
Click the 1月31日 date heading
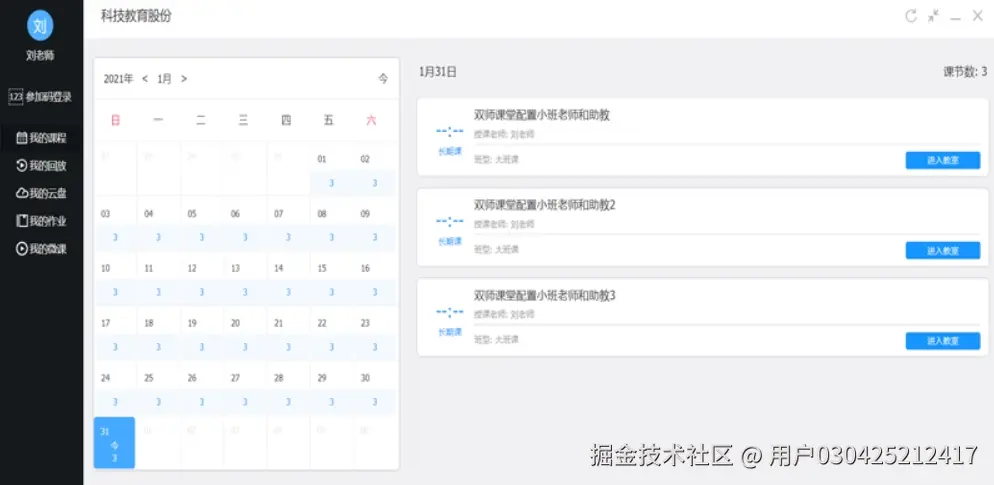(x=437, y=72)
